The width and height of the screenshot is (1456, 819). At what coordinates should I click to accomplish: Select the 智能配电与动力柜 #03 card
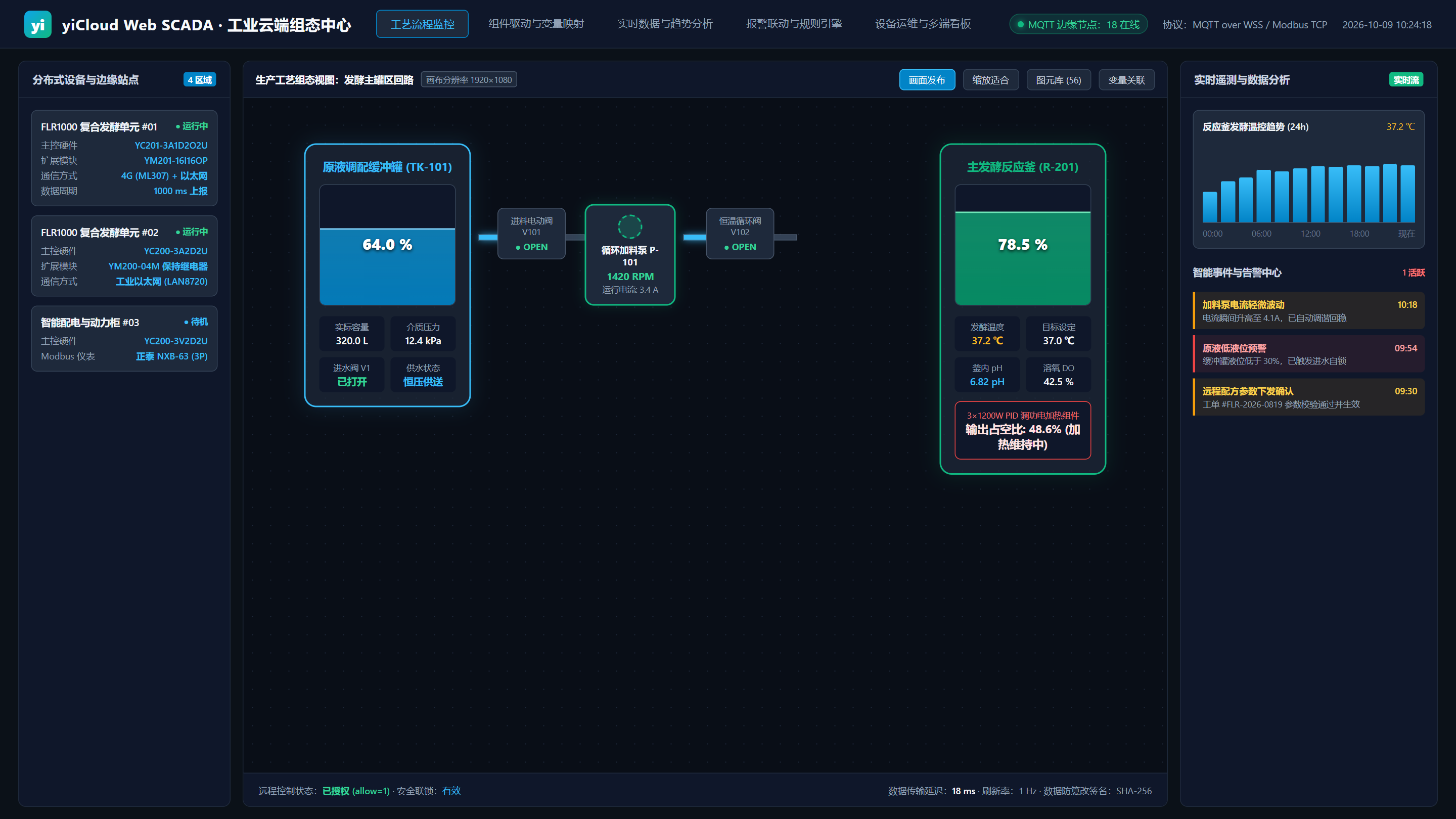click(x=124, y=339)
